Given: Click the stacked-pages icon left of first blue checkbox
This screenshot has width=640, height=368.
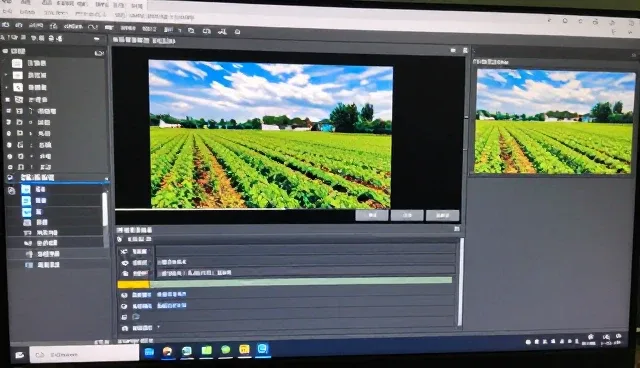Looking at the screenshot, I should pos(12,191).
